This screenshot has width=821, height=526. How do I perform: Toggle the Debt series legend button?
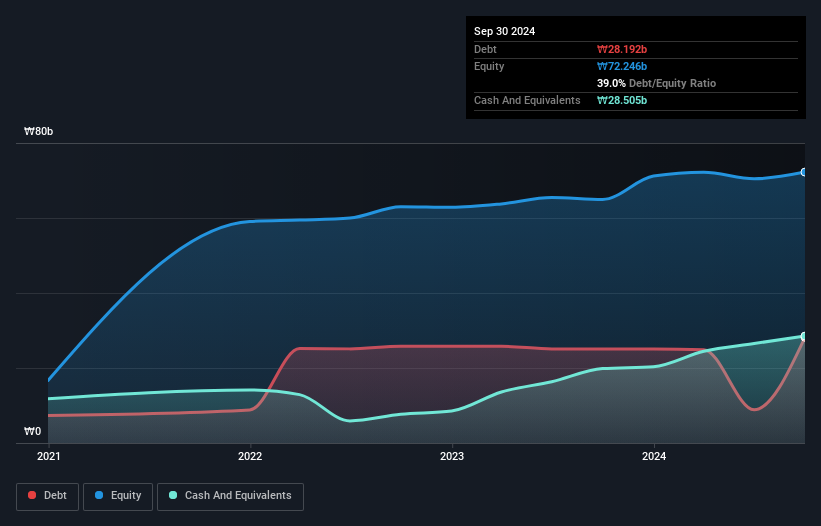tap(47, 496)
